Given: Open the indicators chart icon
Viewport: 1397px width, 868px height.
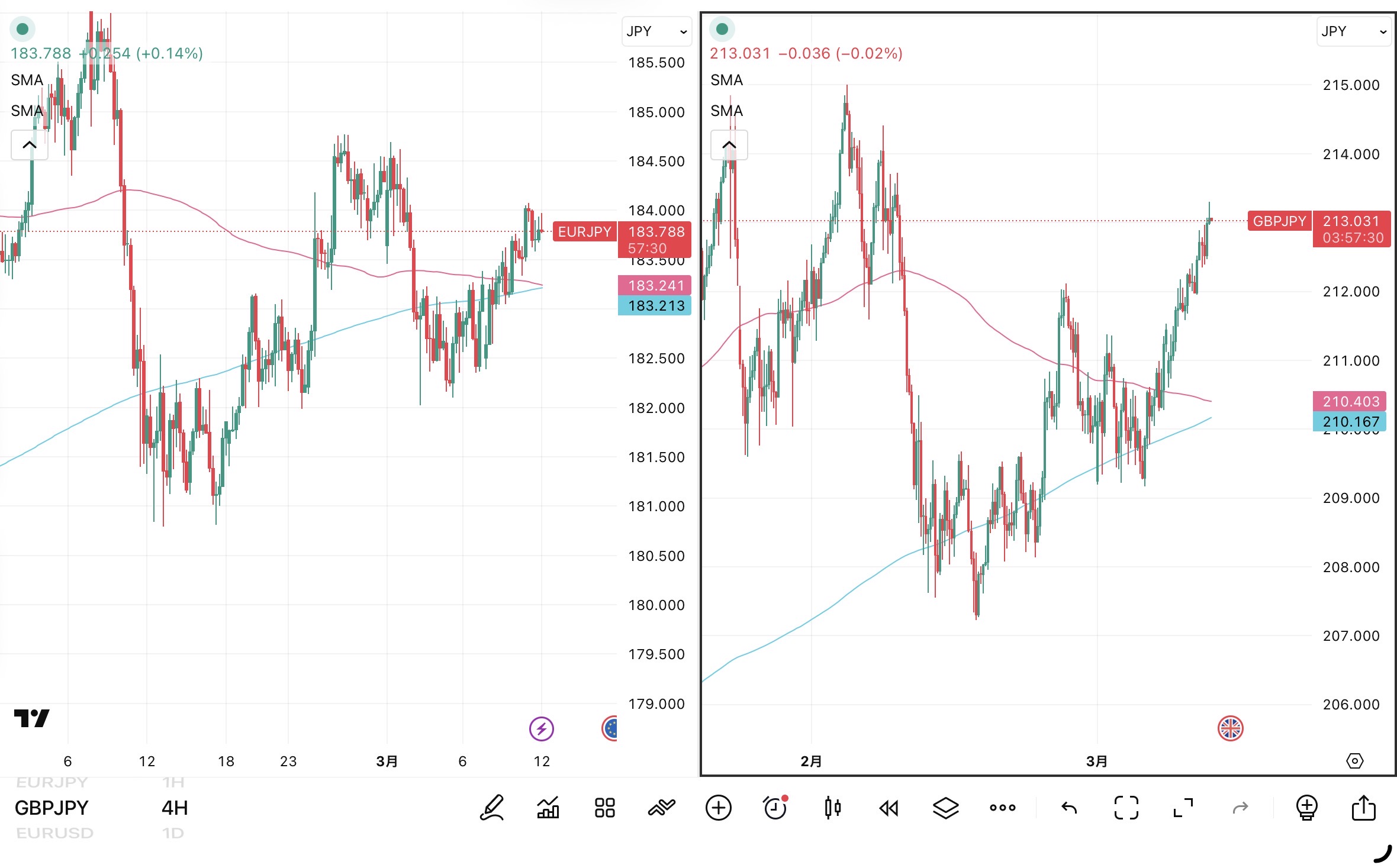Looking at the screenshot, I should [x=548, y=808].
